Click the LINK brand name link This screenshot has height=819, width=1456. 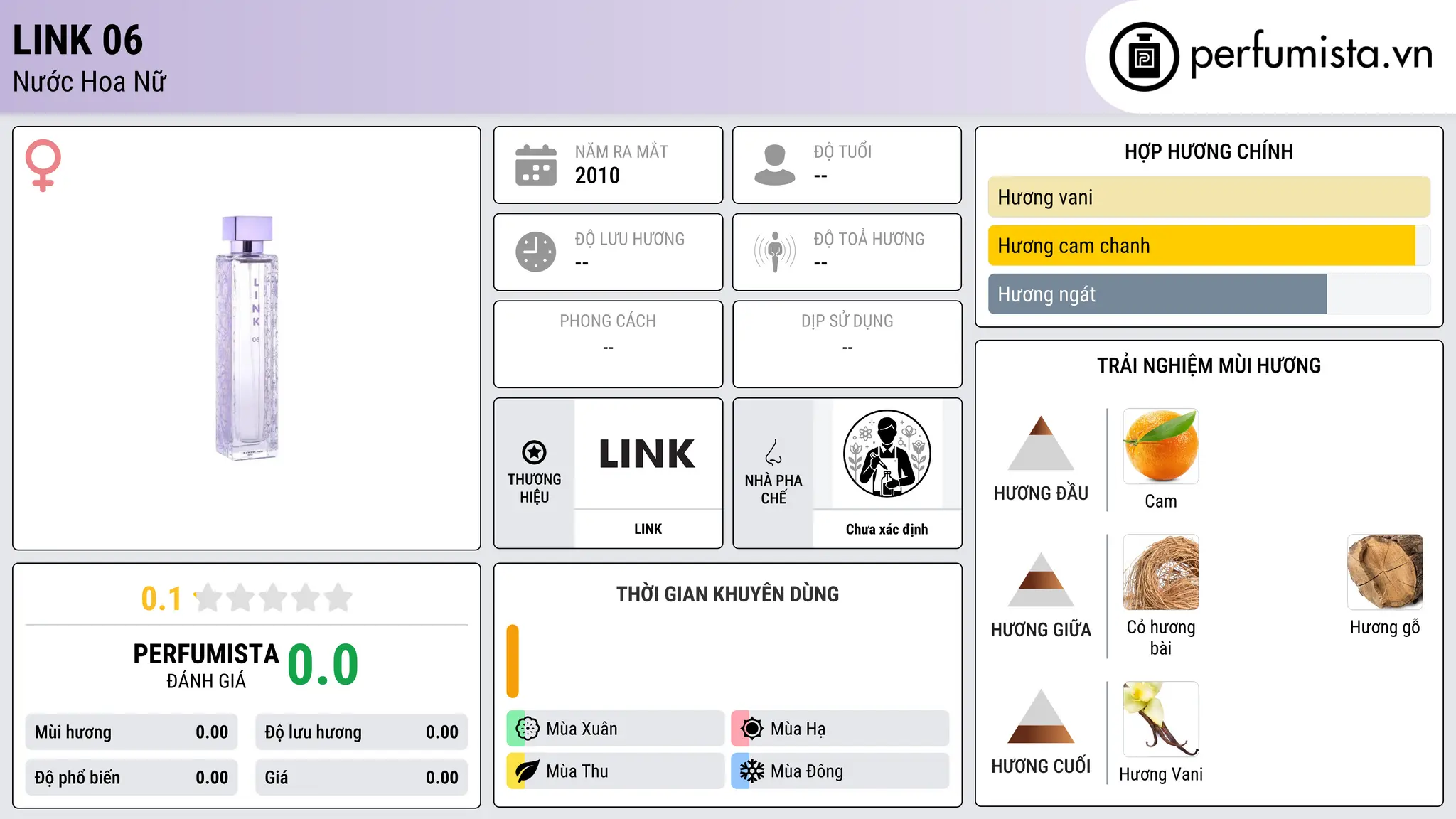[648, 529]
